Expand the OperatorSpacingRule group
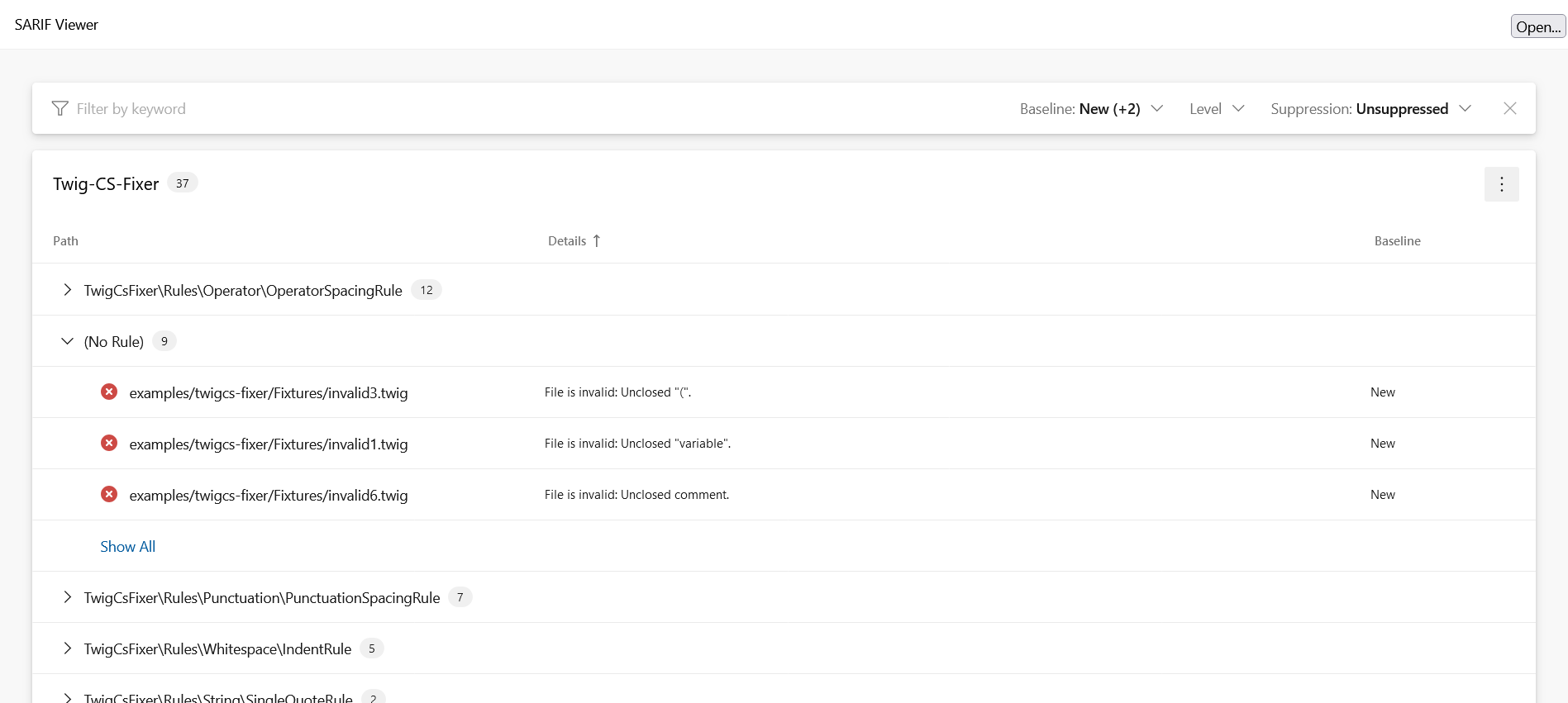The width and height of the screenshot is (1568, 703). [x=67, y=290]
